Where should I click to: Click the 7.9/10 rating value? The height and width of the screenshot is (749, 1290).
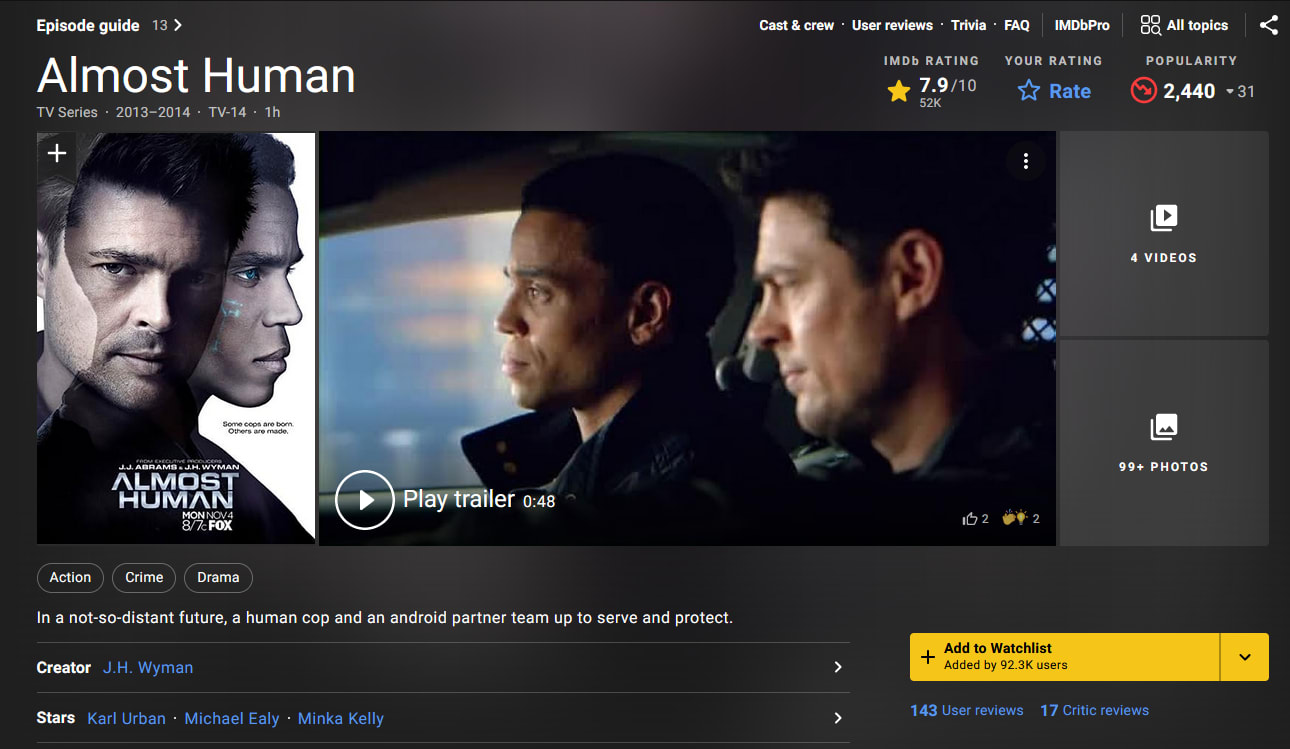coord(947,86)
